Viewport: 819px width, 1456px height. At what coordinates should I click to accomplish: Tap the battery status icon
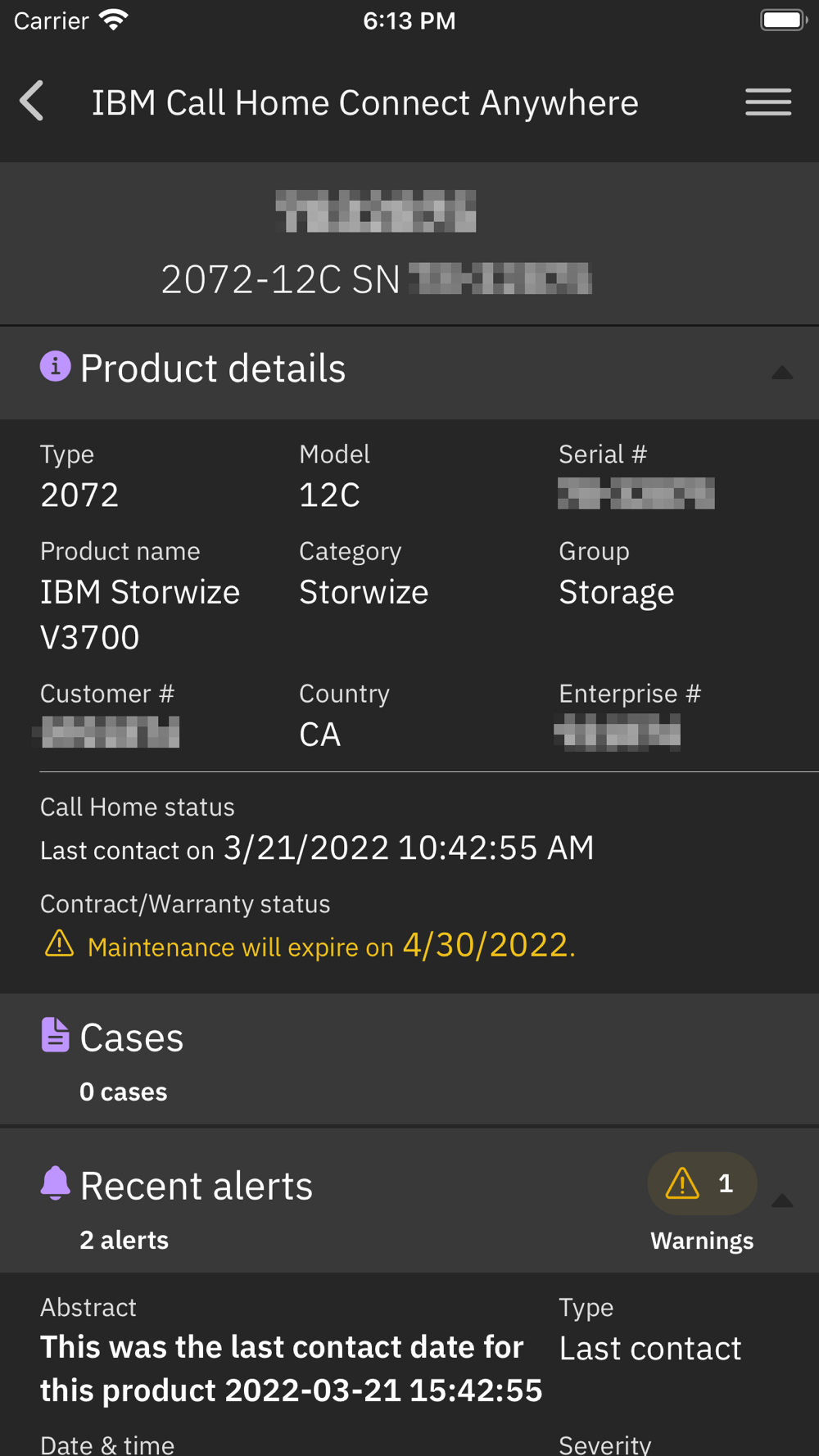(784, 20)
